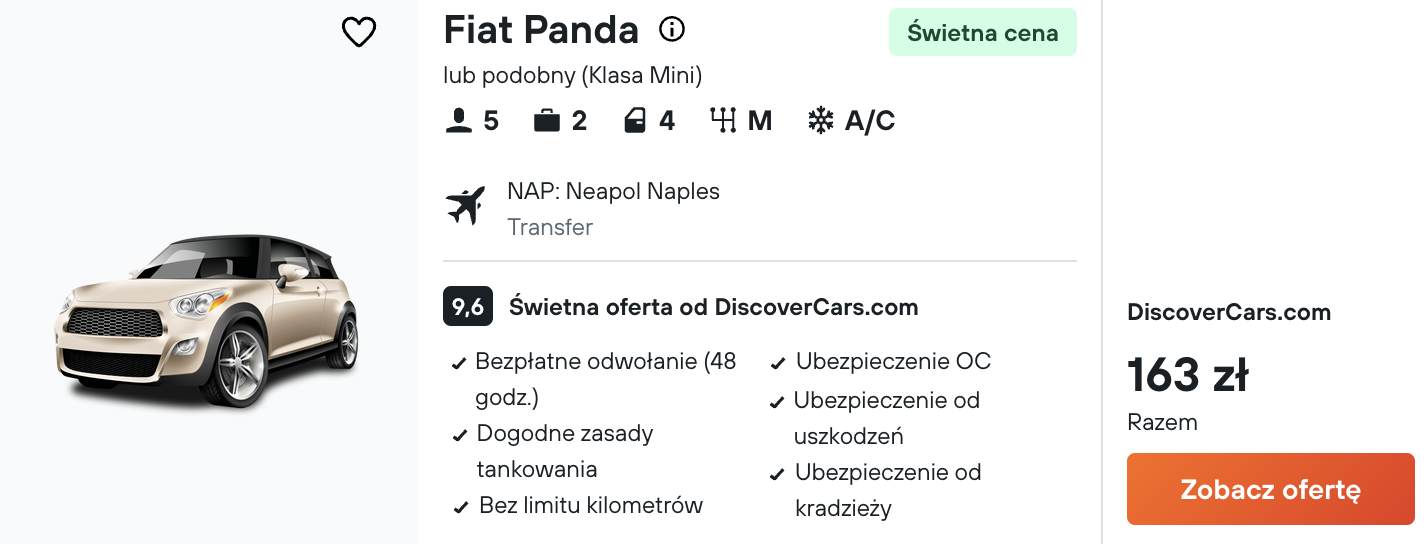Open Fiat Panda info icon
Image resolution: width=1426 pixels, height=544 pixels.
click(672, 30)
